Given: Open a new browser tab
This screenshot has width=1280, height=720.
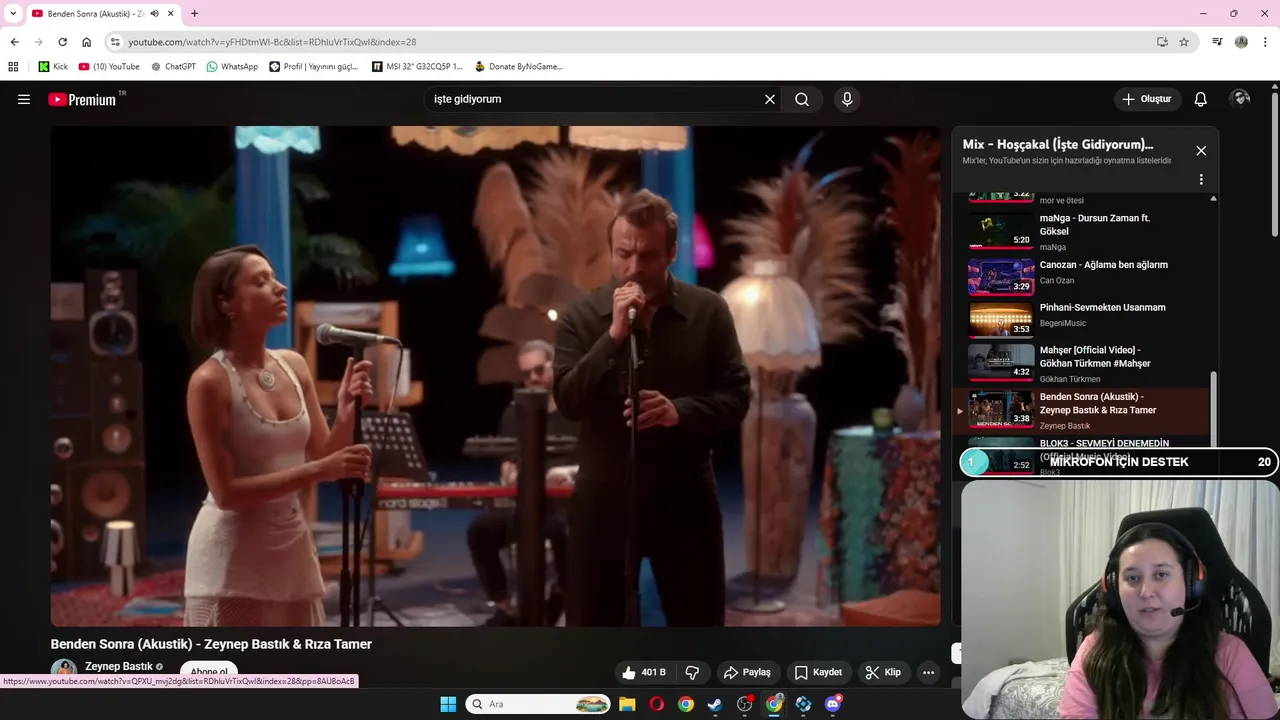Looking at the screenshot, I should point(194,14).
